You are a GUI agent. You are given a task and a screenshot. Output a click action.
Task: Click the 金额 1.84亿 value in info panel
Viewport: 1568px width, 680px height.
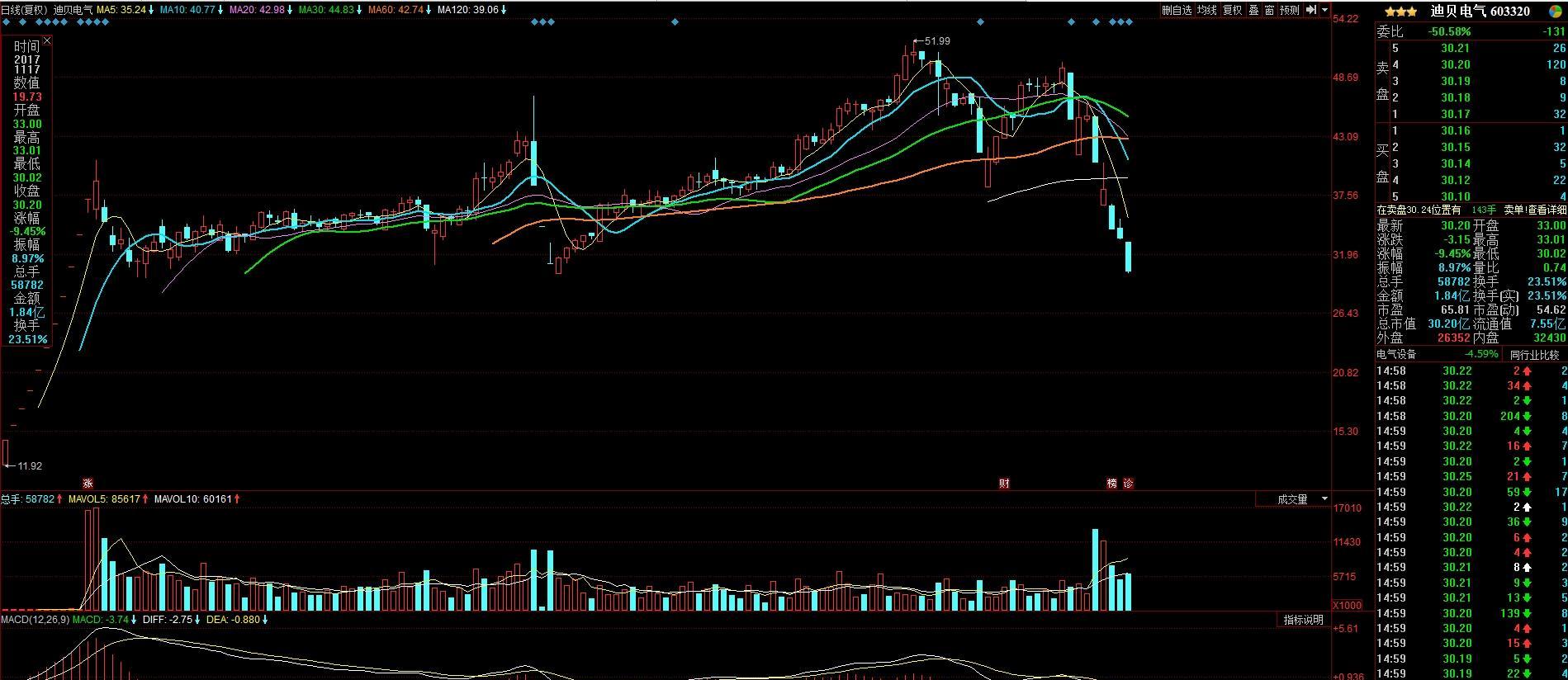[26, 312]
